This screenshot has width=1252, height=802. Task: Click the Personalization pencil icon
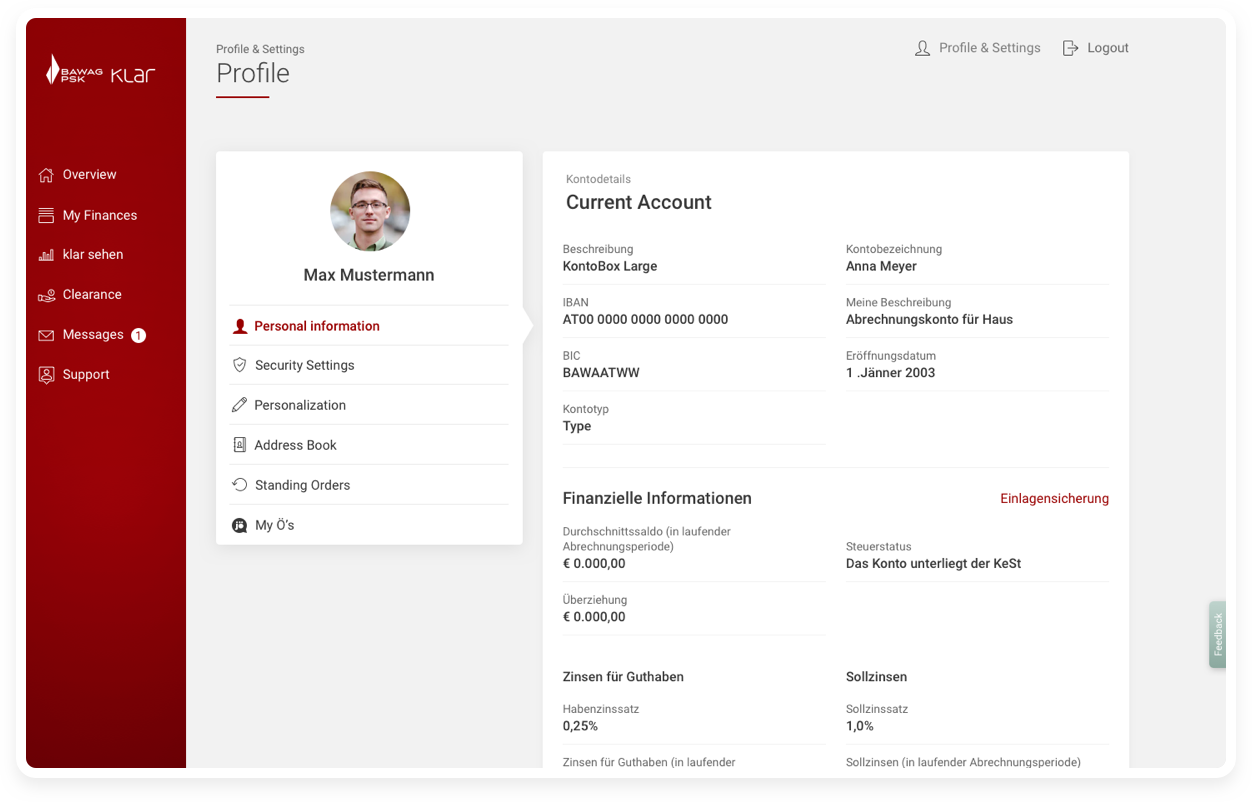pyautogui.click(x=239, y=405)
